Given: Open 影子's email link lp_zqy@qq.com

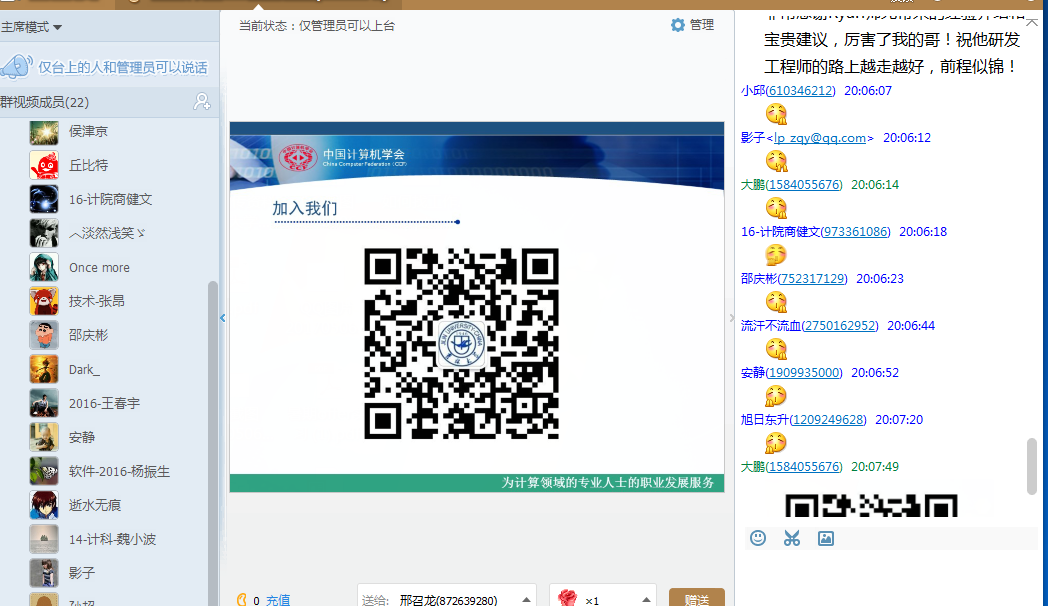Looking at the screenshot, I should pos(820,138).
